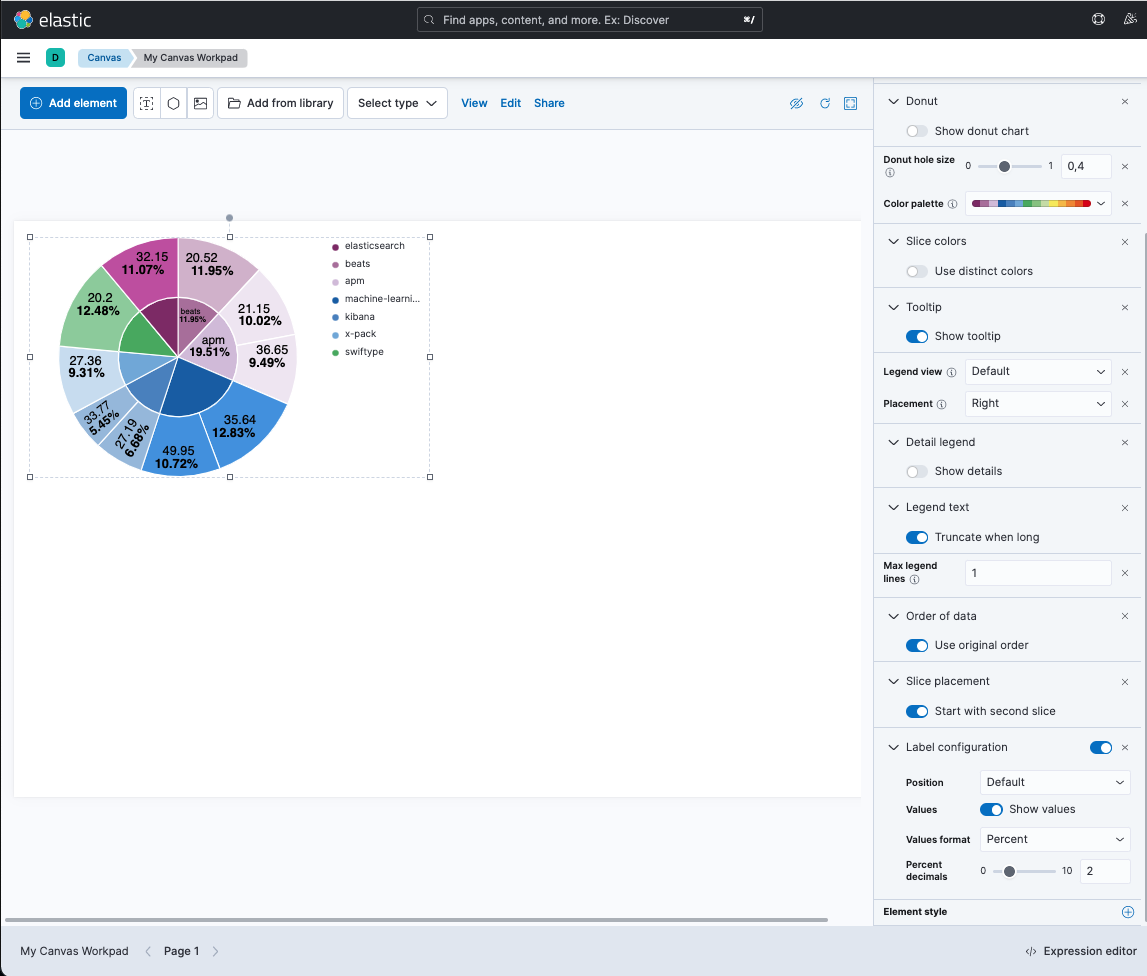This screenshot has width=1147, height=976.
Task: Click the Max legend lines field
Action: (x=1038, y=573)
